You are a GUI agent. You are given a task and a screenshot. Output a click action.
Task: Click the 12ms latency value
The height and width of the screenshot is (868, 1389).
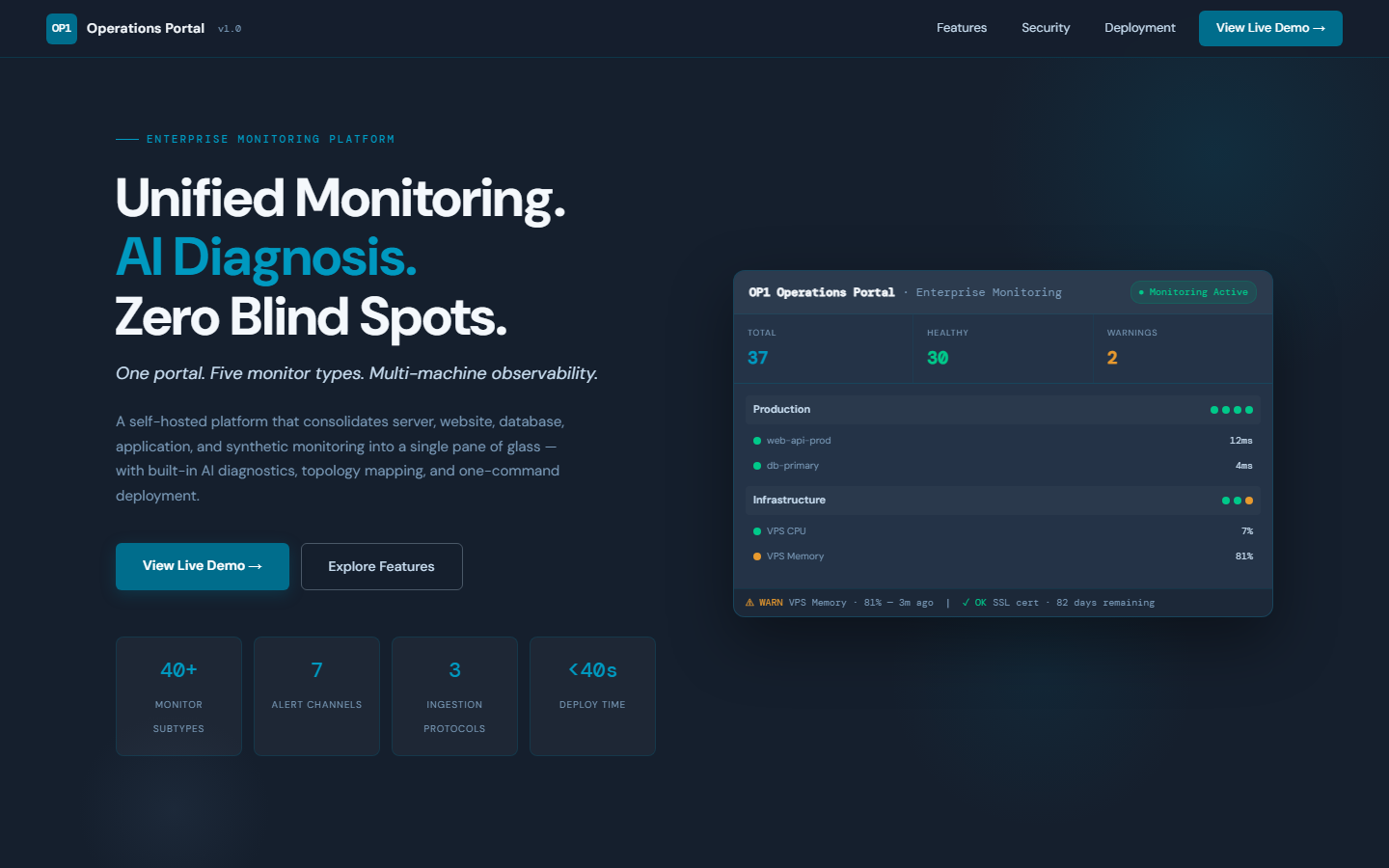1241,441
